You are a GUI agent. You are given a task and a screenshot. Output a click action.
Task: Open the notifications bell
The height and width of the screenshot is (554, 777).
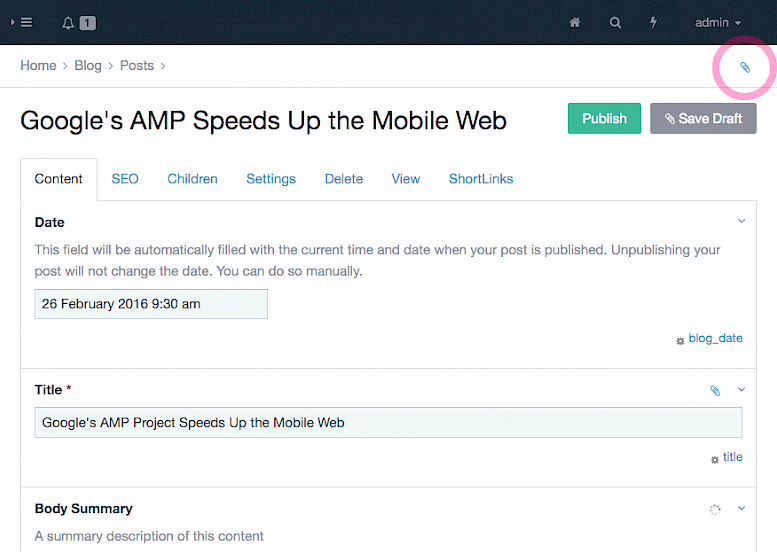[68, 22]
